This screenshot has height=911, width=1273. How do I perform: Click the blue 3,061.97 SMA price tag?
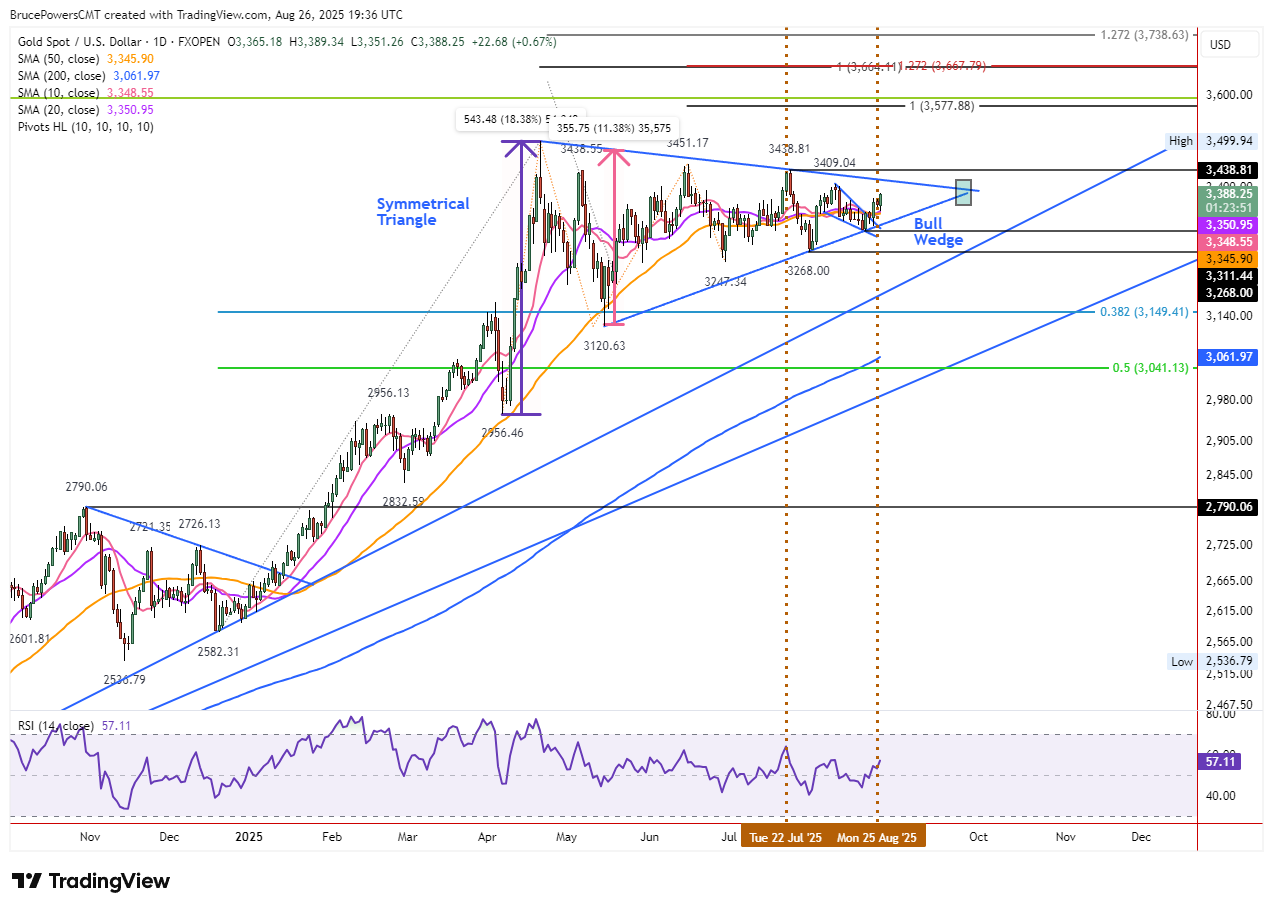[1229, 357]
